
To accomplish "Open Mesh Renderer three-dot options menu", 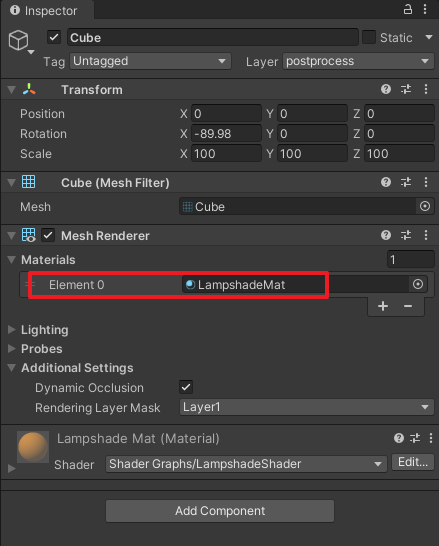I will [426, 235].
